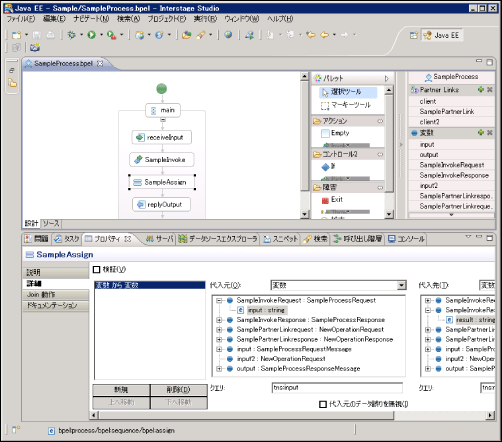The image size is (502, 442).
Task: Choose the Exit item in palette
Action: pyautogui.click(x=332, y=200)
